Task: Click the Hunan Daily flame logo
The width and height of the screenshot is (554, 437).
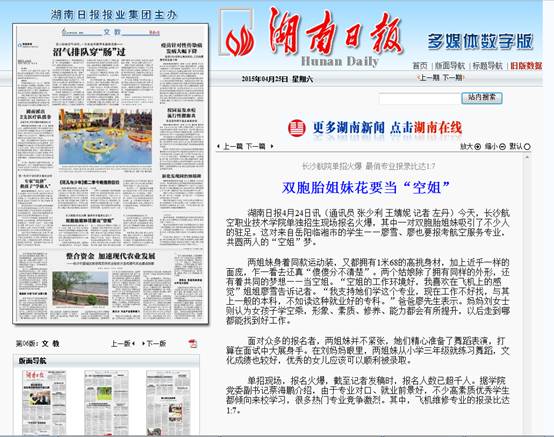Action: click(x=240, y=42)
